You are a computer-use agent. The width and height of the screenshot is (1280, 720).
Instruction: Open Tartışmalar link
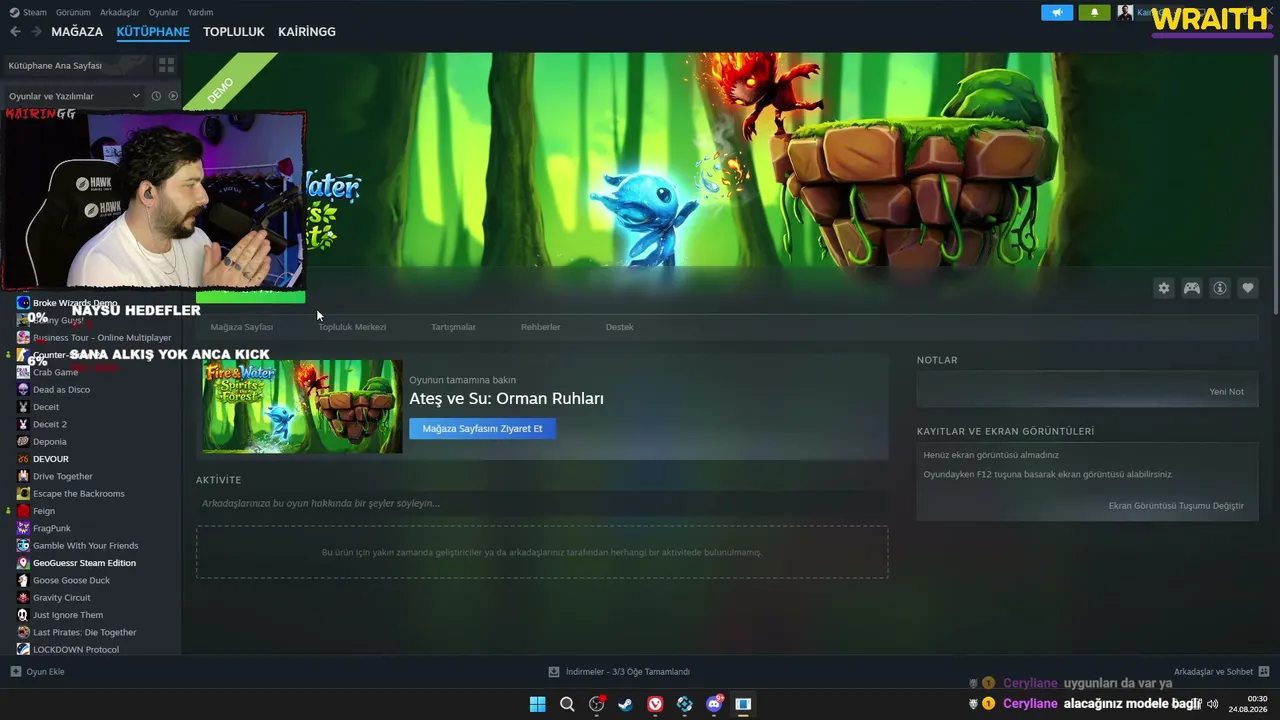point(453,327)
